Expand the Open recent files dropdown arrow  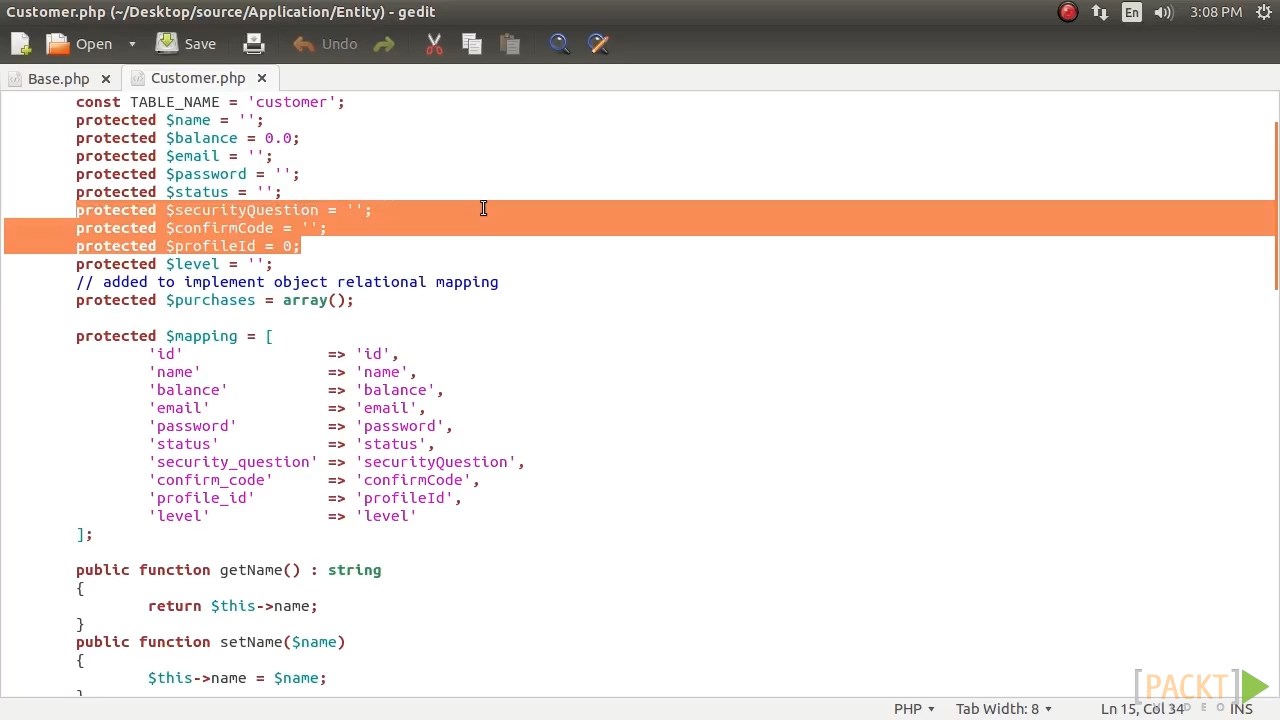click(131, 44)
